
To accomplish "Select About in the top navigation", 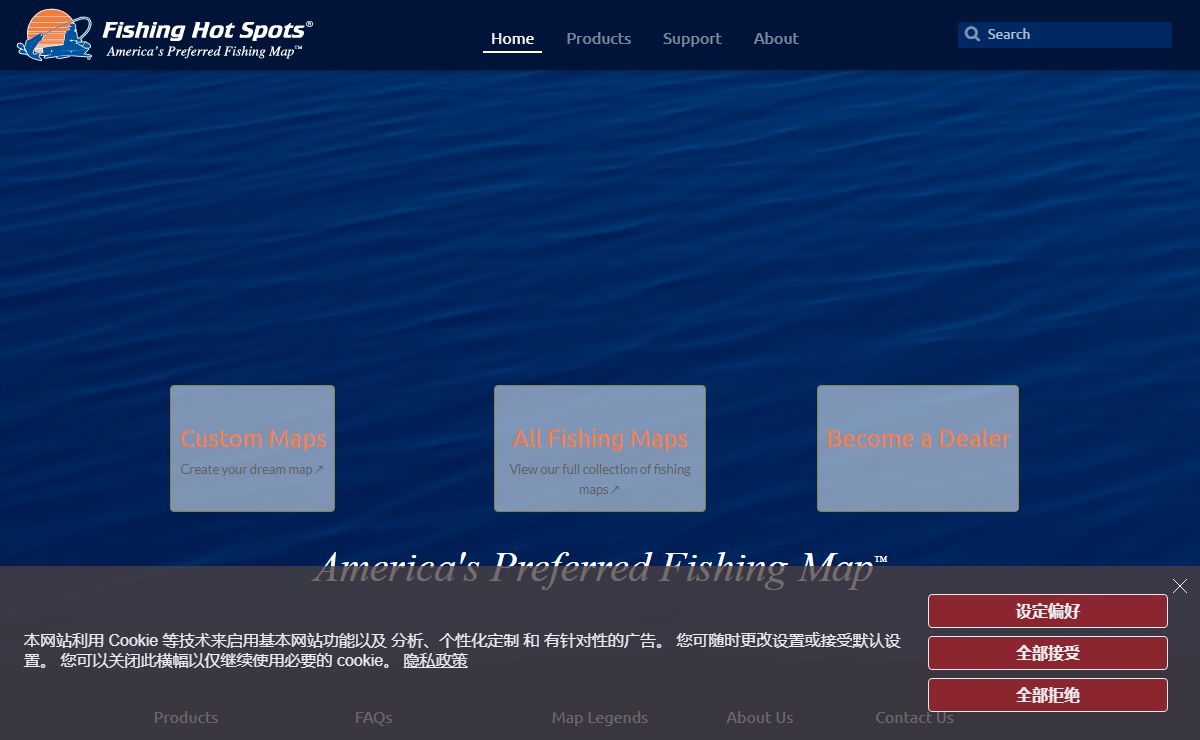I will click(x=776, y=39).
